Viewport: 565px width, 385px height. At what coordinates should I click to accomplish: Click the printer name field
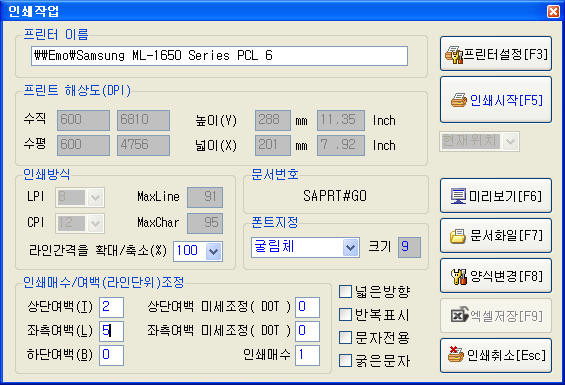coord(219,56)
